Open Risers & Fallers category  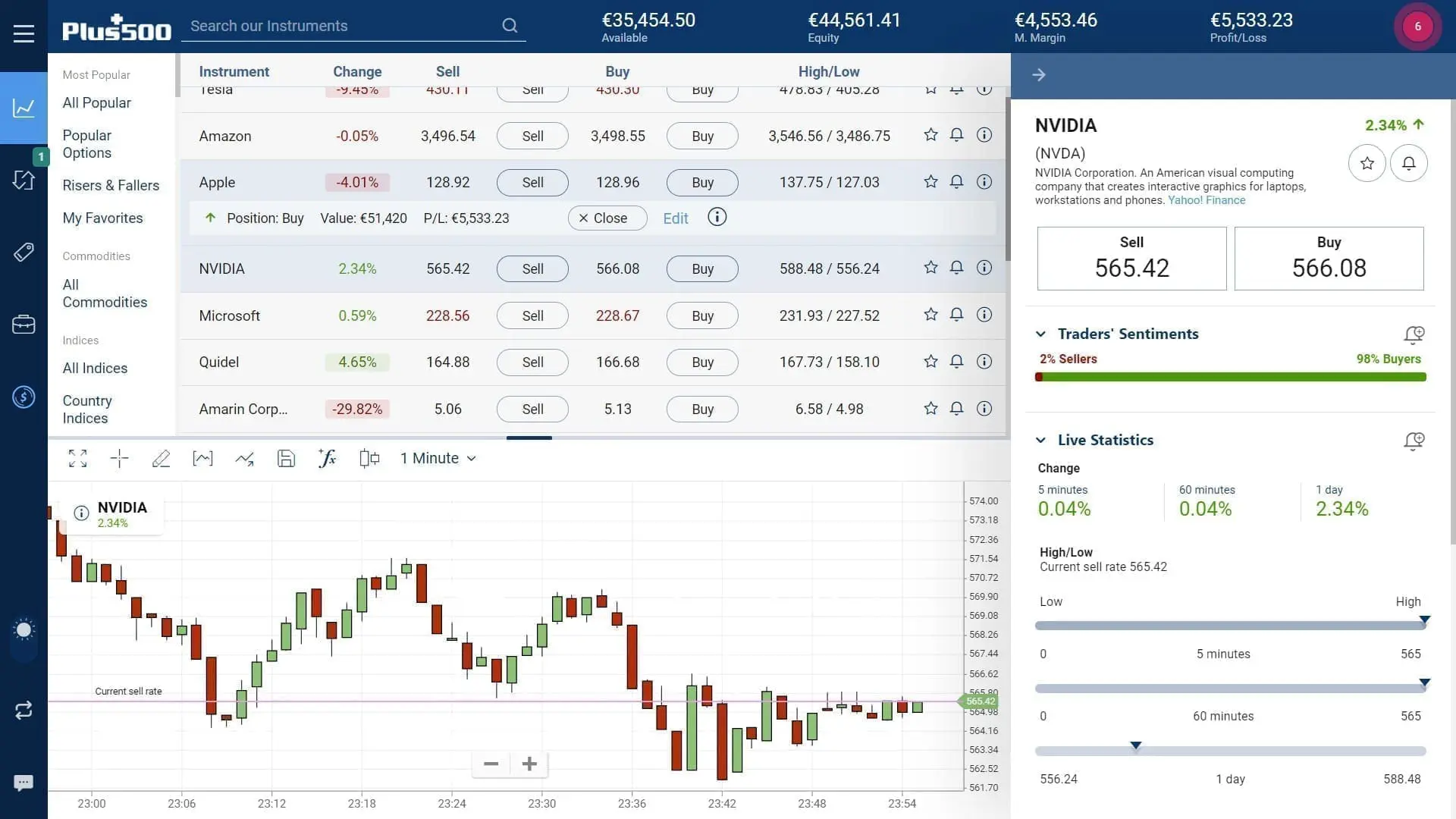pos(111,185)
